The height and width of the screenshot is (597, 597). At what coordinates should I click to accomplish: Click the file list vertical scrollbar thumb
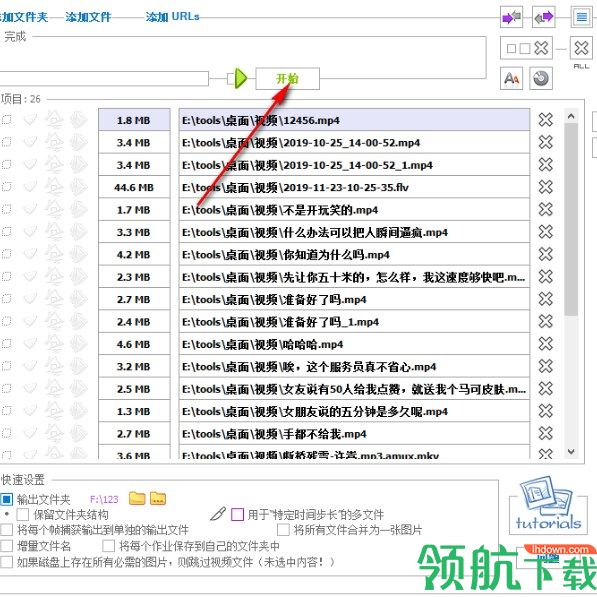click(x=571, y=219)
